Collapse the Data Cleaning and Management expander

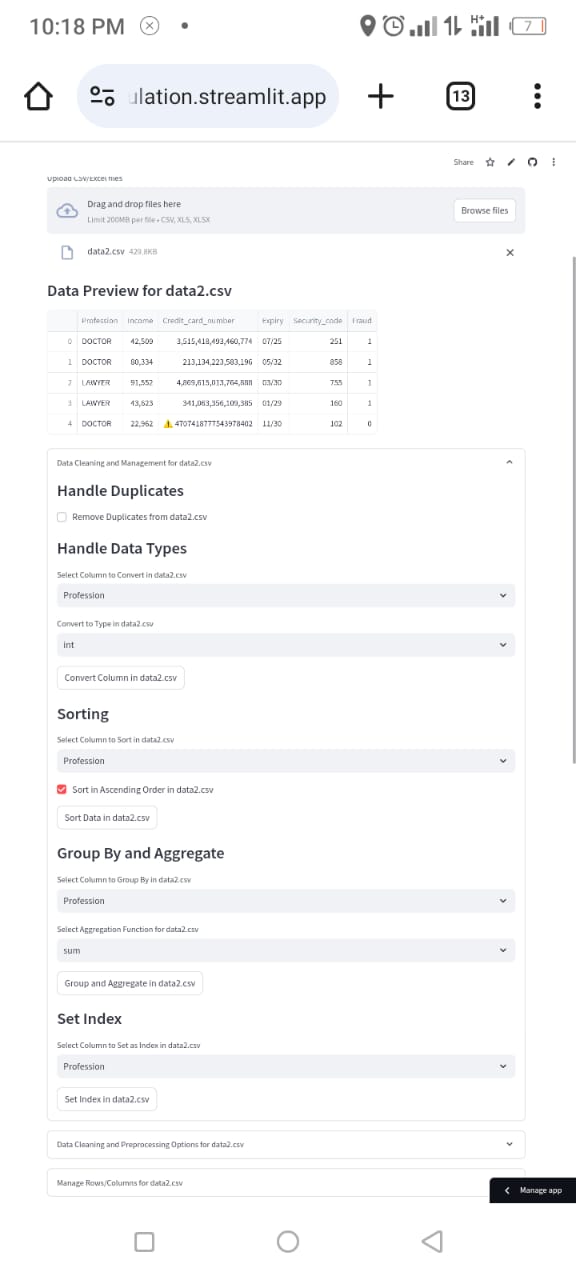coord(286,463)
